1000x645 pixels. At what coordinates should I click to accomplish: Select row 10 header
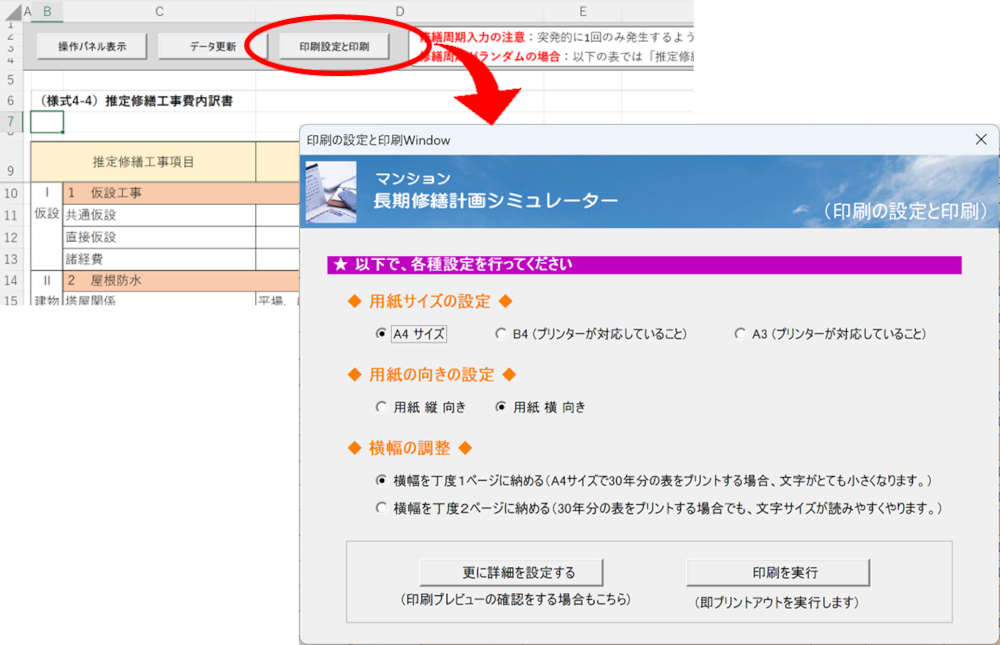pyautogui.click(x=11, y=193)
